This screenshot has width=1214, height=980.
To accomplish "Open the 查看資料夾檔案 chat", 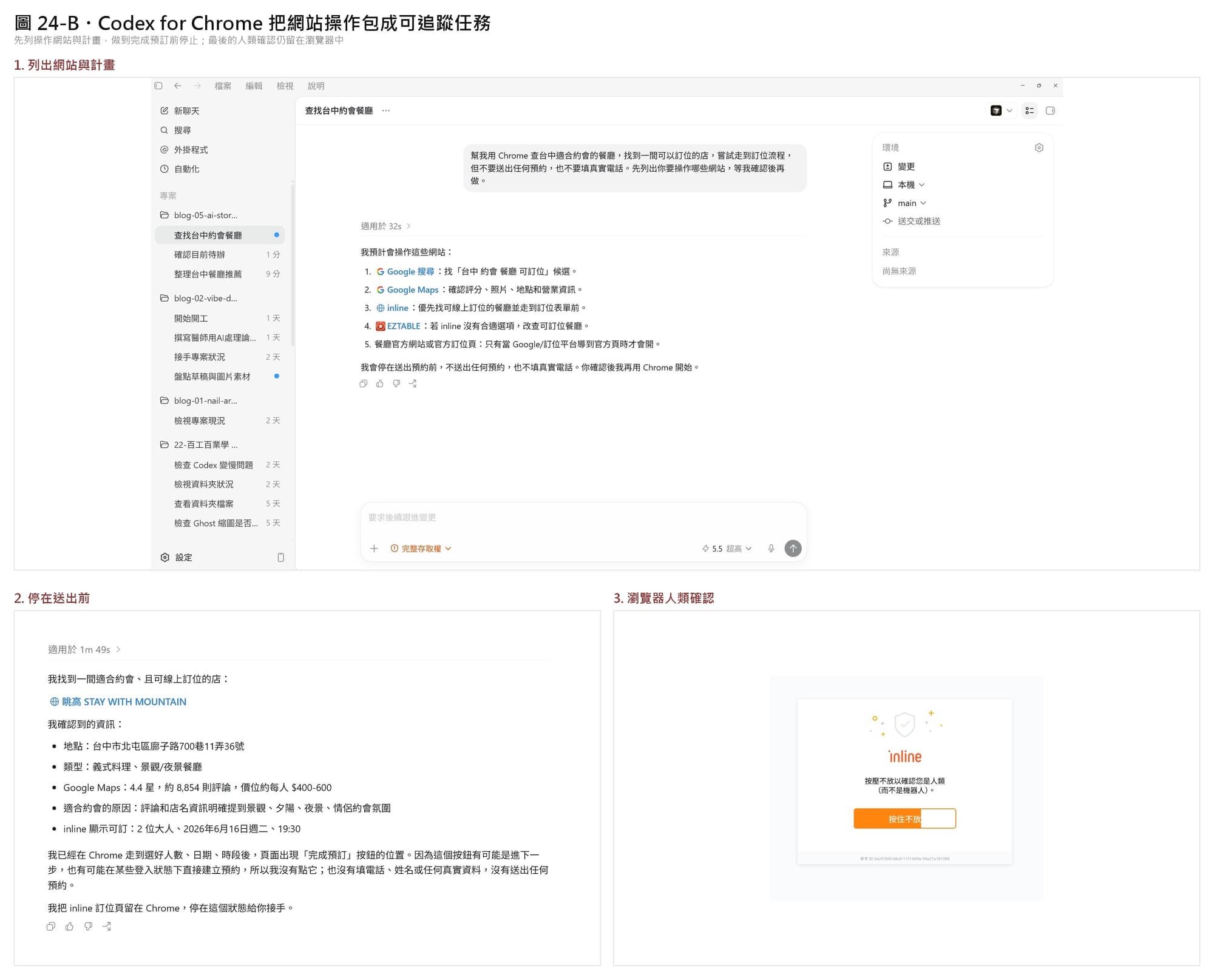I will click(x=220, y=504).
